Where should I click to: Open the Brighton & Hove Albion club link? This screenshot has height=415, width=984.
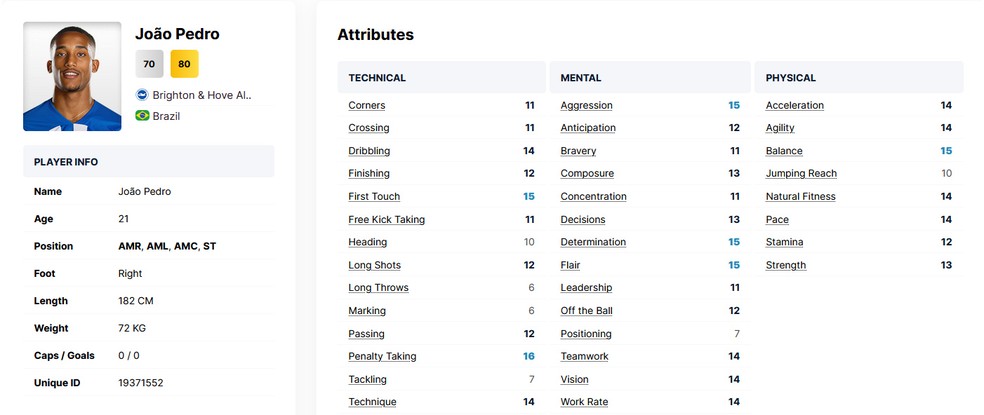tap(203, 95)
